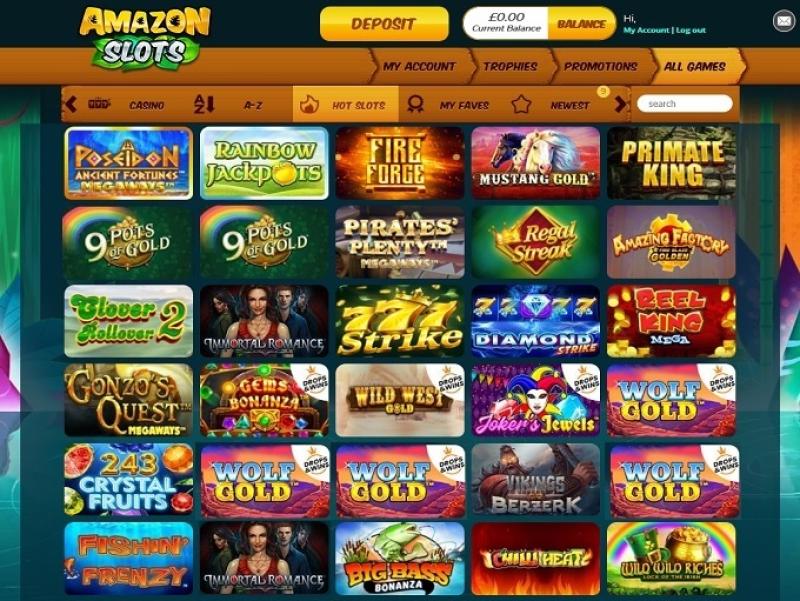Go to Amazon Slots logo home
Image resolution: width=800 pixels, height=601 pixels.
[x=145, y=38]
